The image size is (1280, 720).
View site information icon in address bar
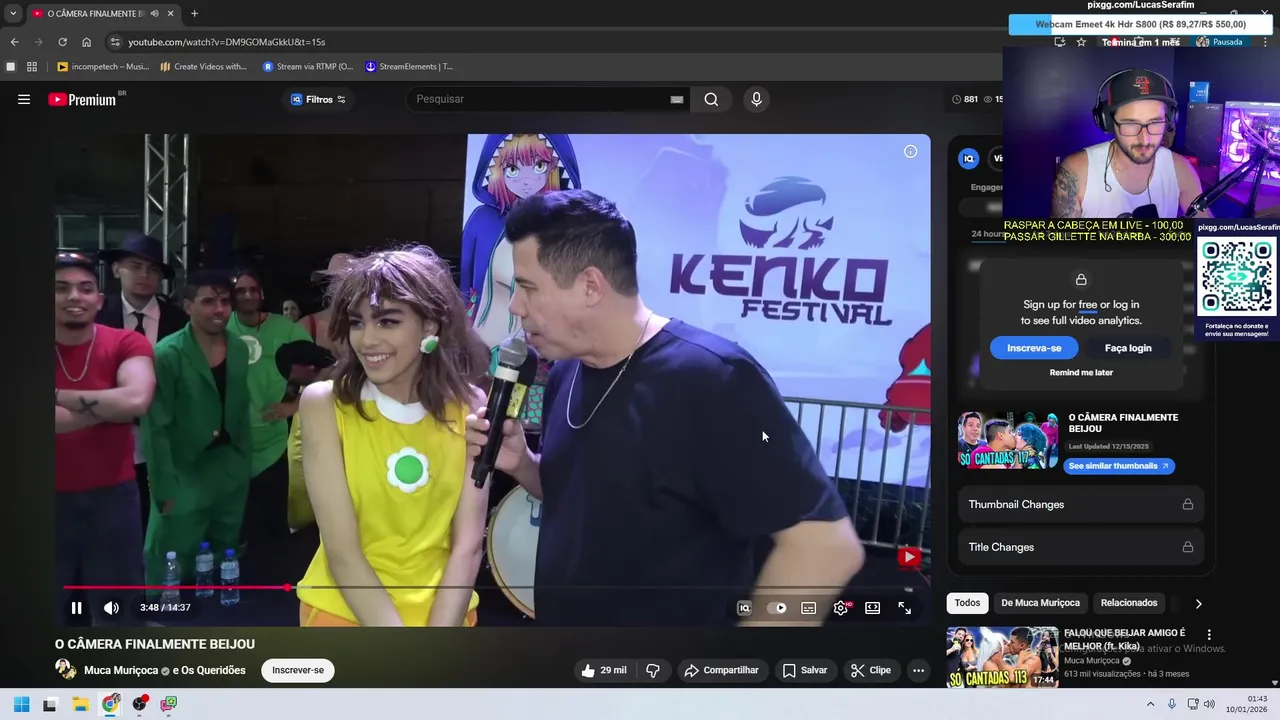tap(115, 42)
